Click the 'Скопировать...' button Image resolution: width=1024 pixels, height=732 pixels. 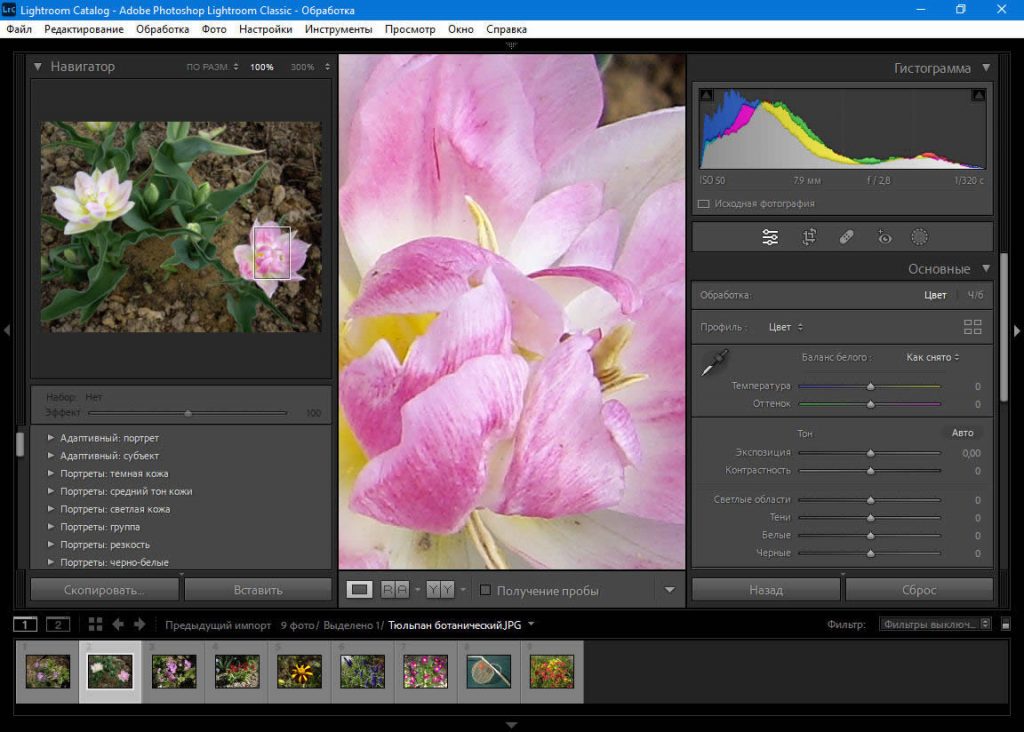pyautogui.click(x=105, y=590)
